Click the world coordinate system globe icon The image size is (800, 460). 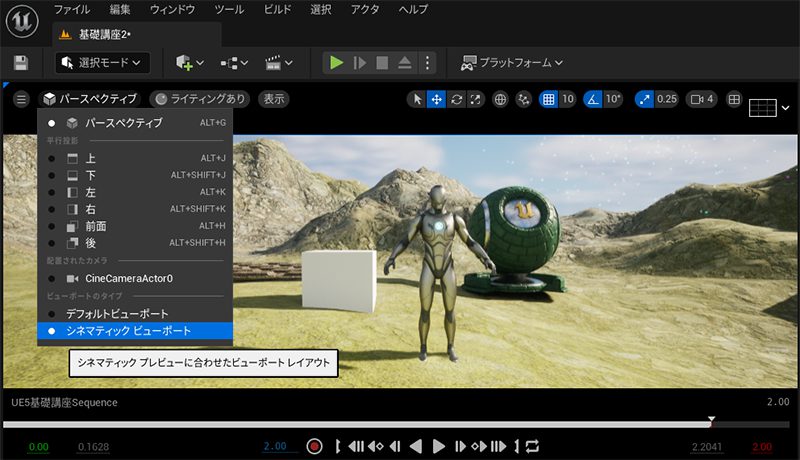(500, 99)
